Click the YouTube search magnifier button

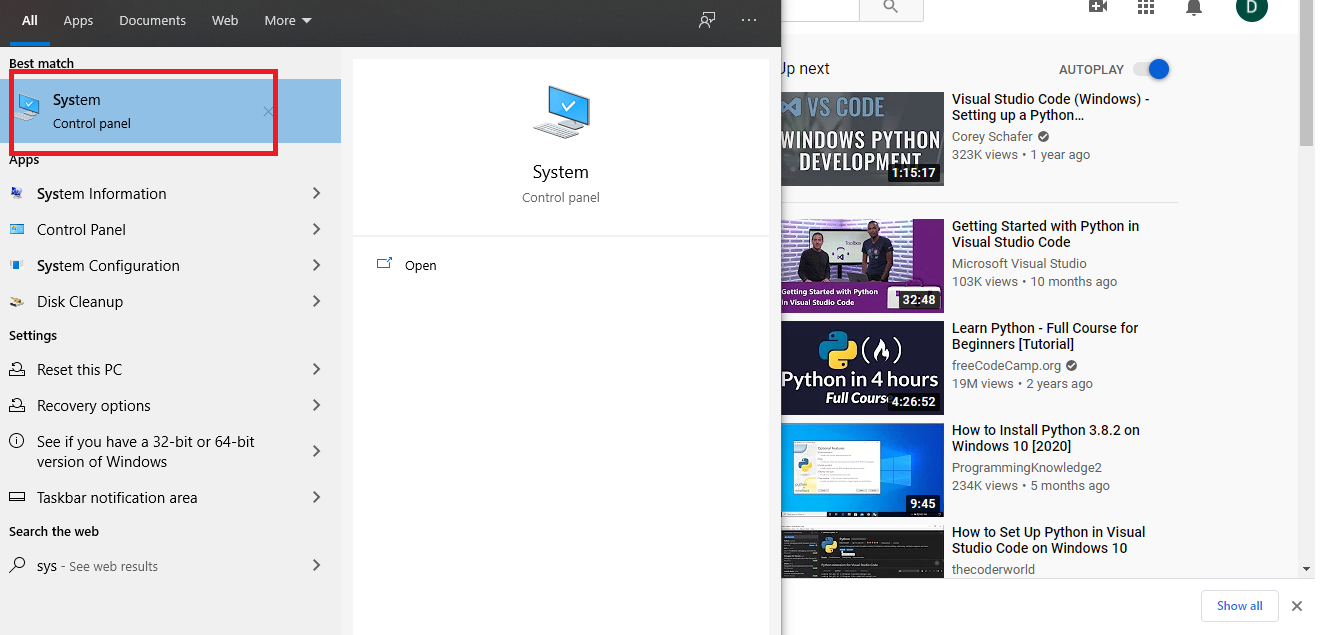pos(891,8)
